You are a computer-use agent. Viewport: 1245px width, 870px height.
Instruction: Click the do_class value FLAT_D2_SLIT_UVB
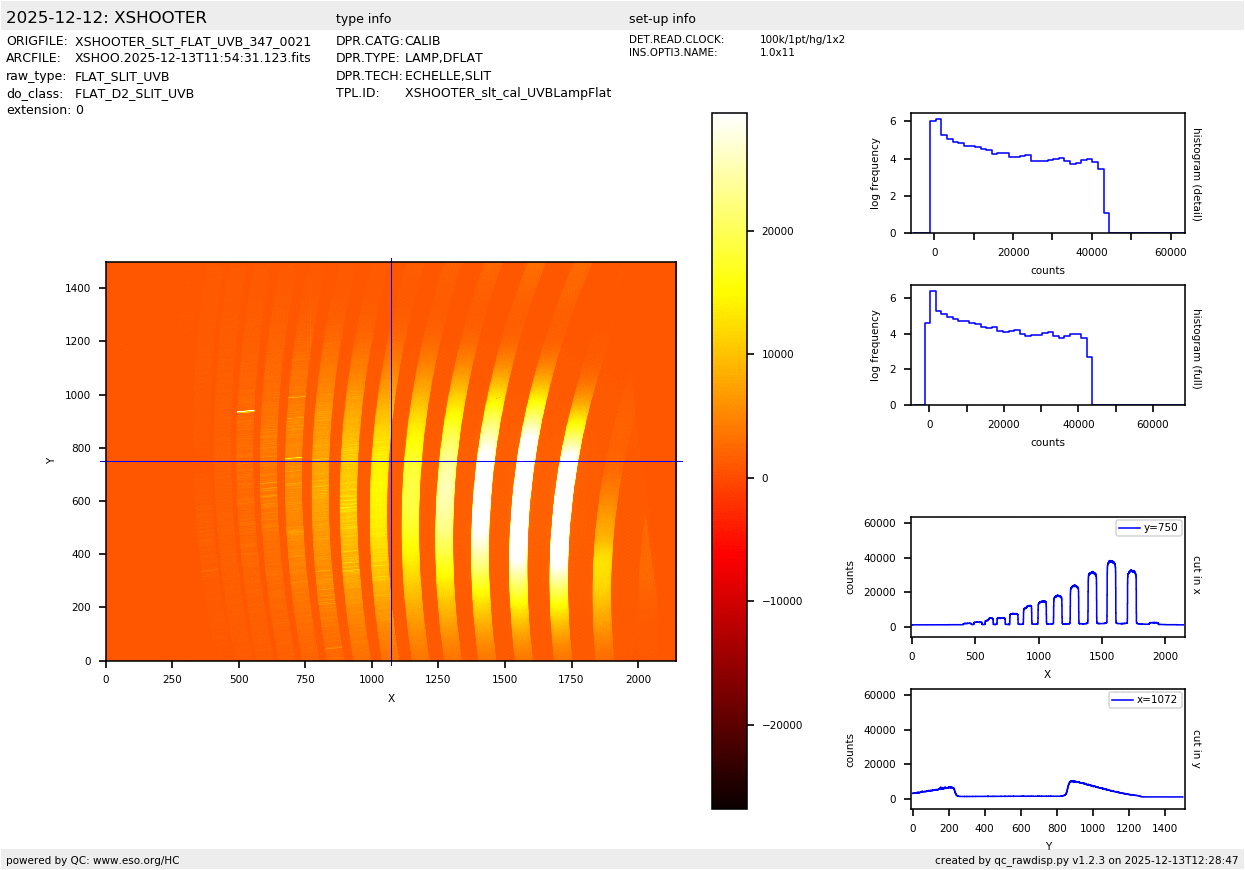[134, 93]
